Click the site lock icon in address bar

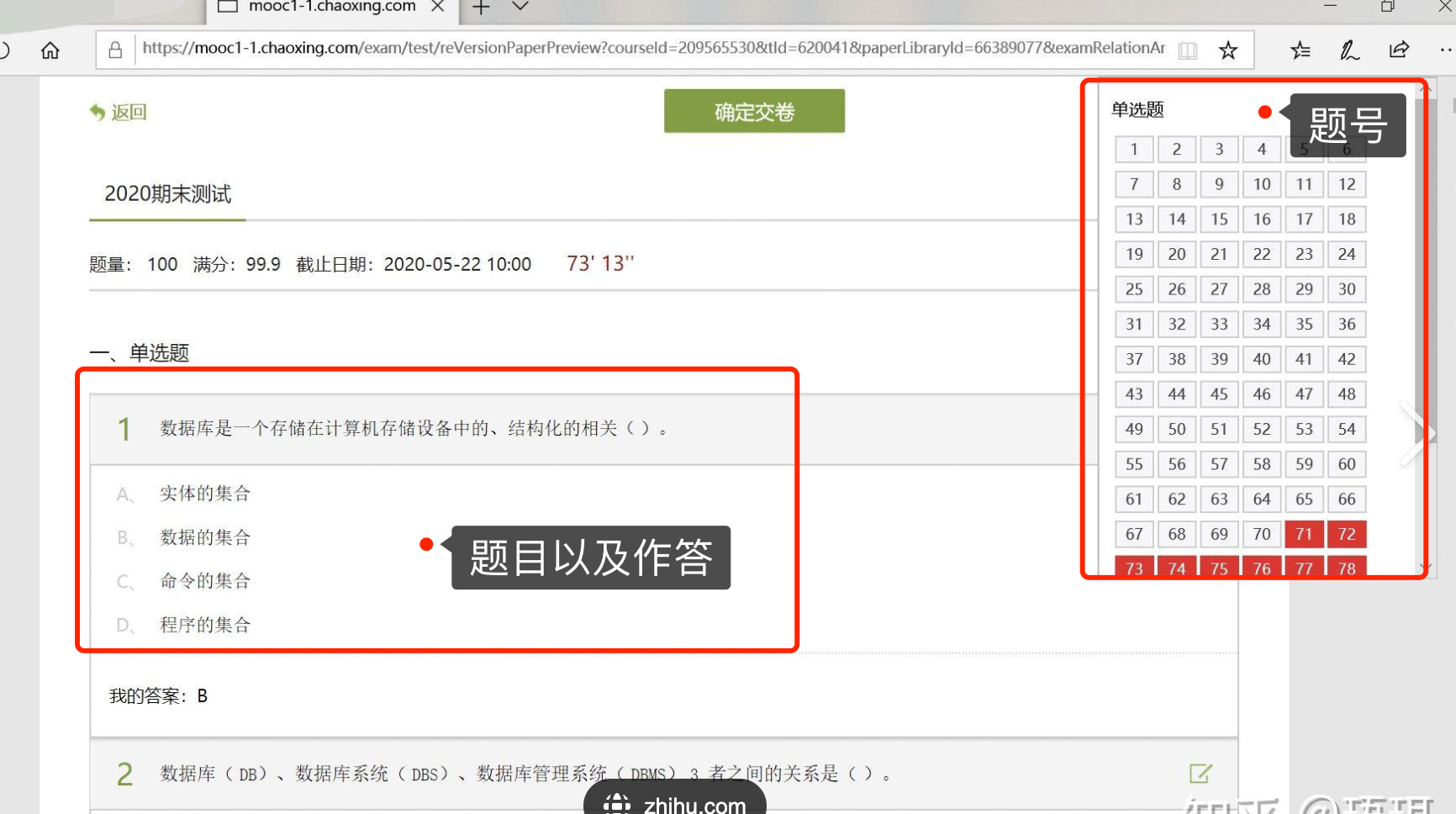click(116, 50)
